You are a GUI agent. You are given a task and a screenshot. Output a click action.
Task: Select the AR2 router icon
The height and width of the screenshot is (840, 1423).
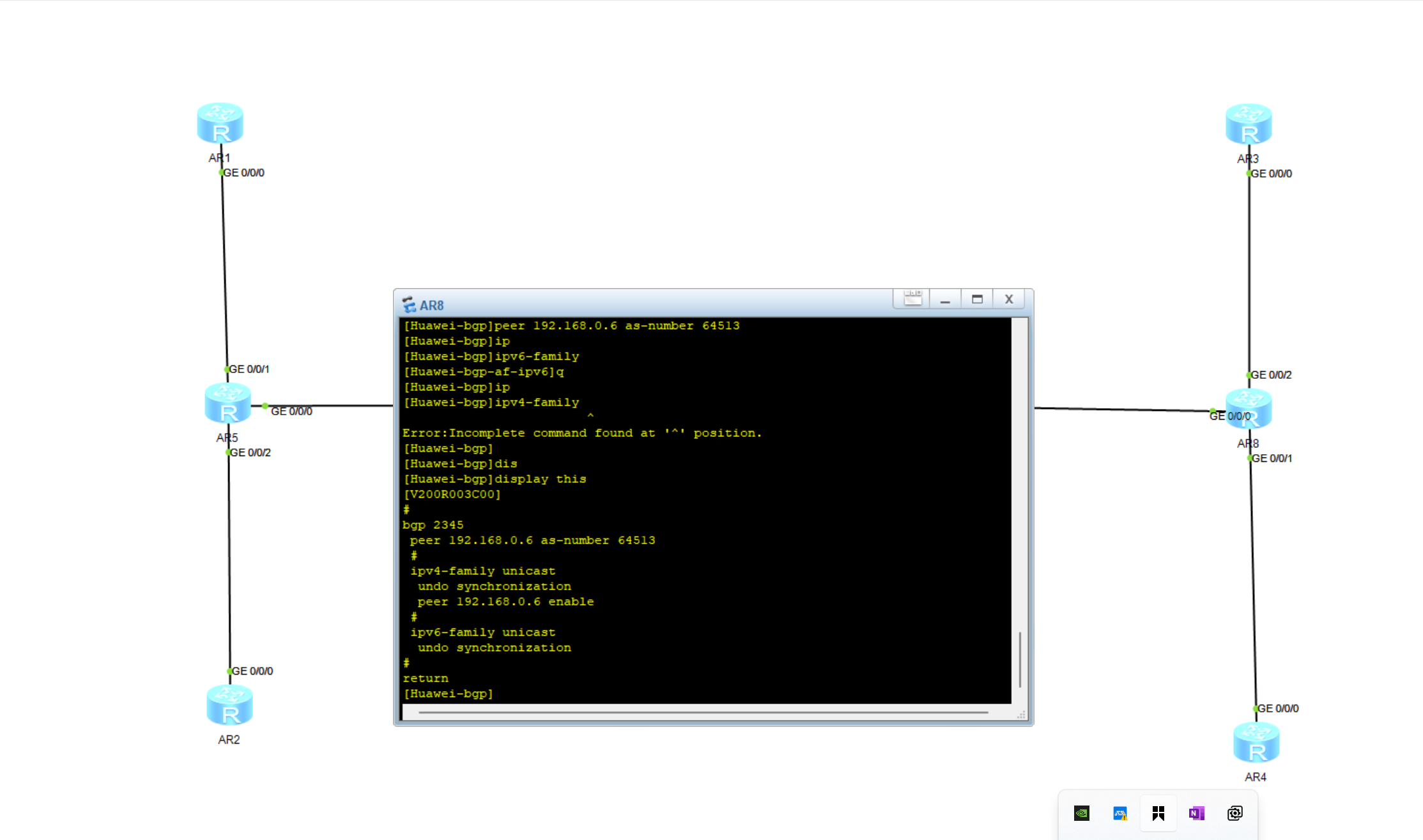229,705
